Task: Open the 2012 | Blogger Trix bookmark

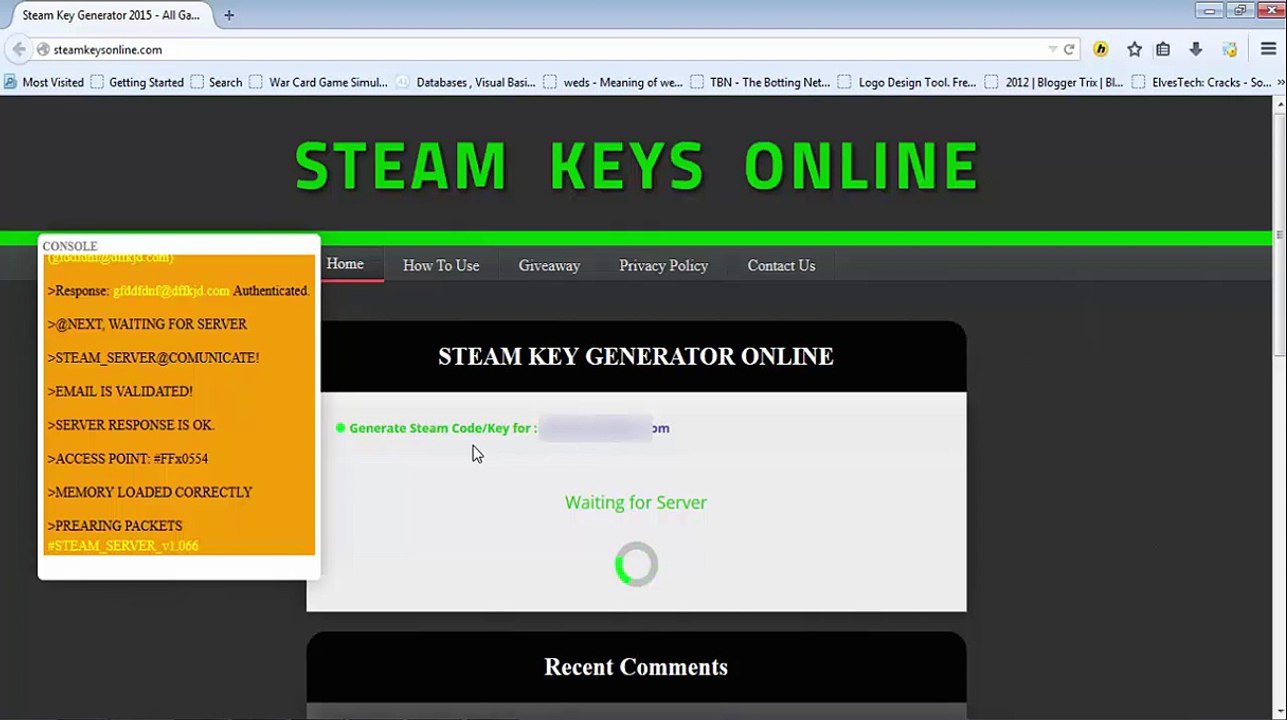Action: 1055,82
